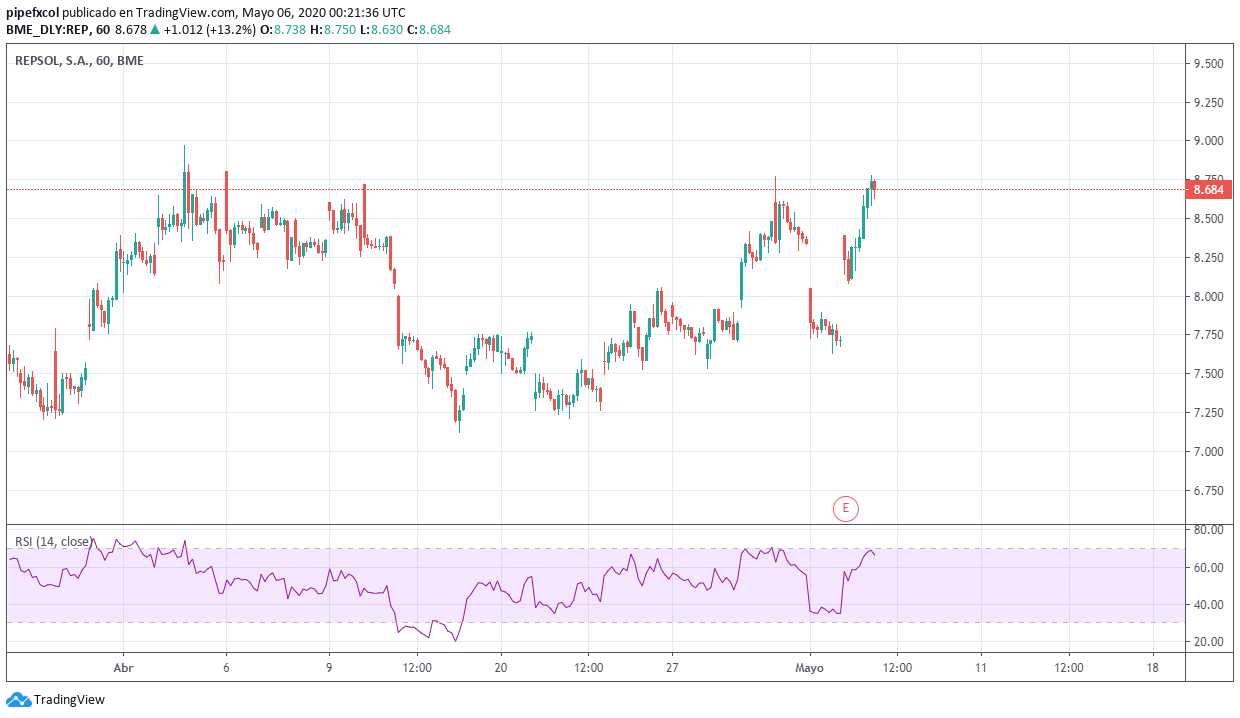Click the '6' date axis label

point(226,667)
